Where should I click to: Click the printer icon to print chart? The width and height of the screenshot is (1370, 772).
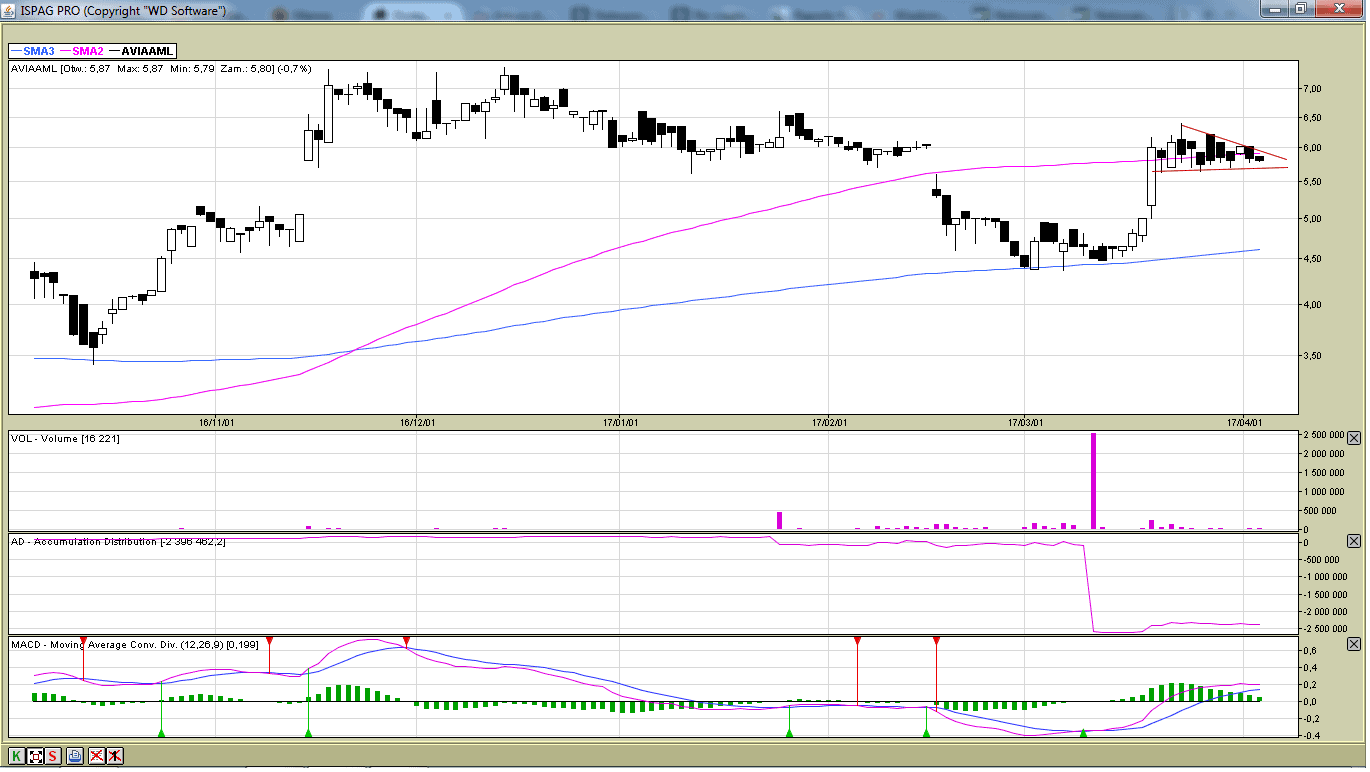[x=75, y=756]
